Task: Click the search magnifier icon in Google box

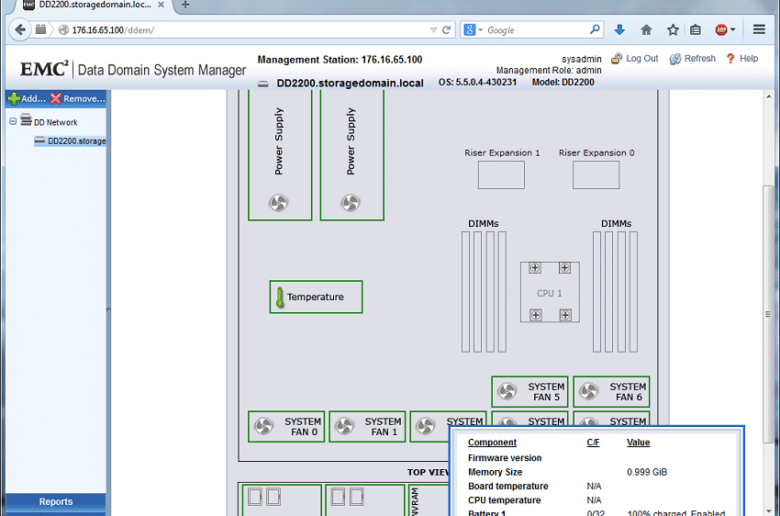Action: (x=594, y=30)
